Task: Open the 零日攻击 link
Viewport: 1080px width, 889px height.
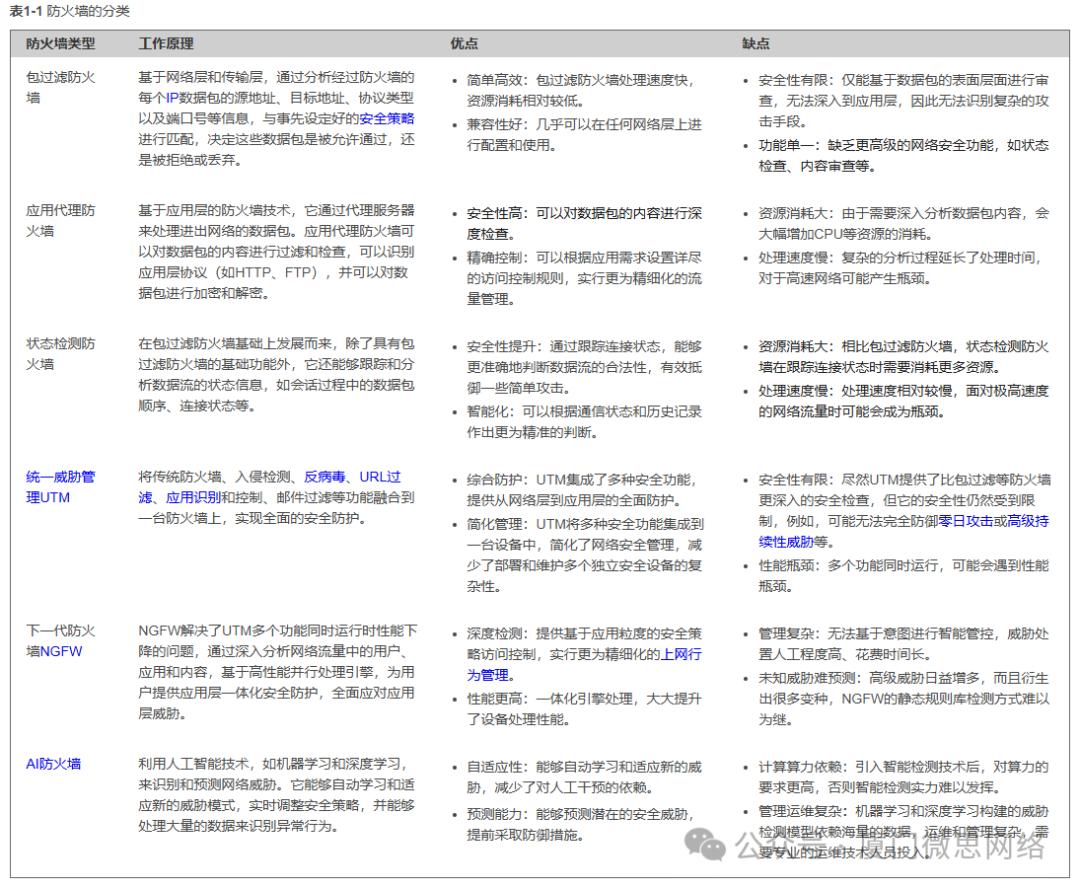Action: pos(965,520)
